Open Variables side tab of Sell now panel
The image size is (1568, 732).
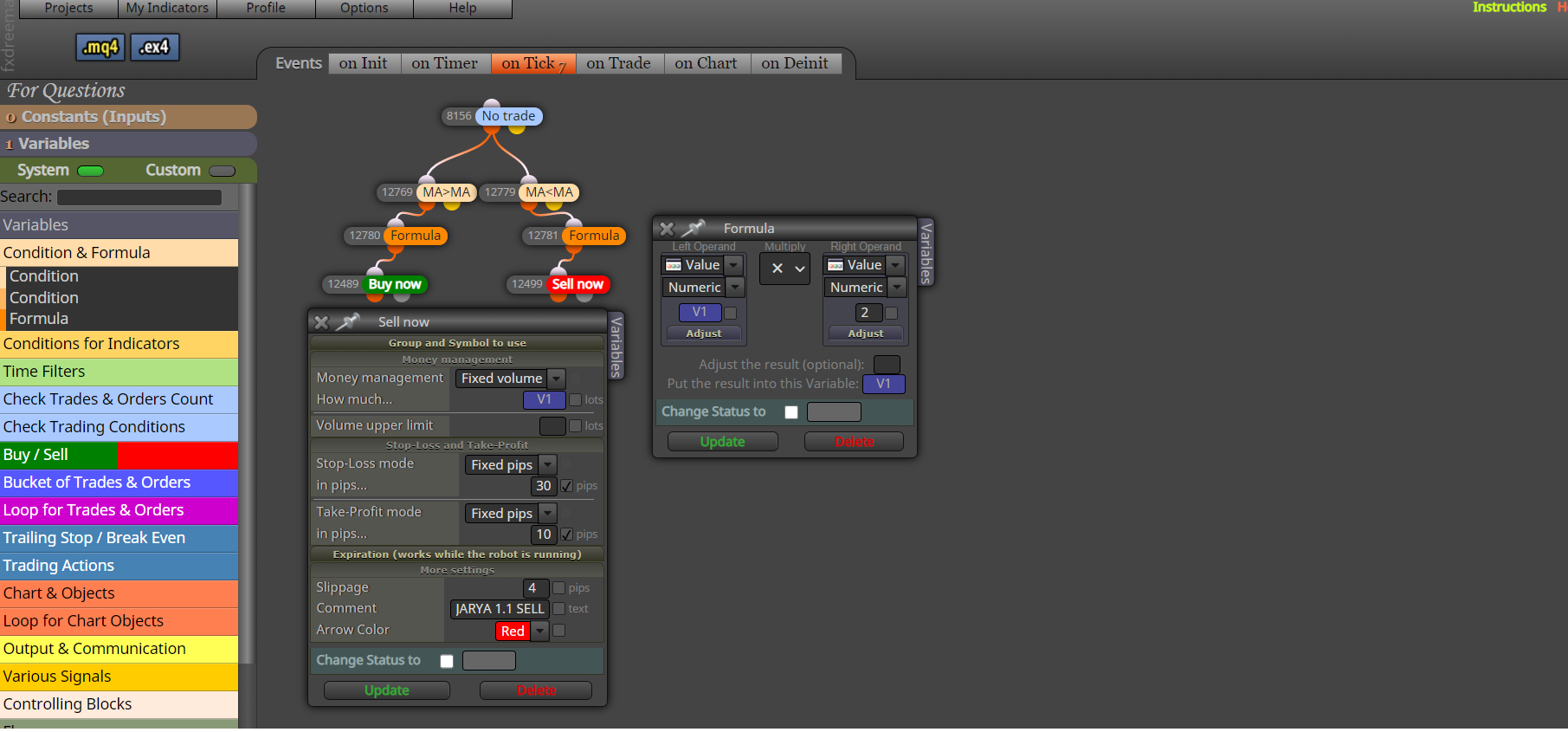tap(616, 347)
